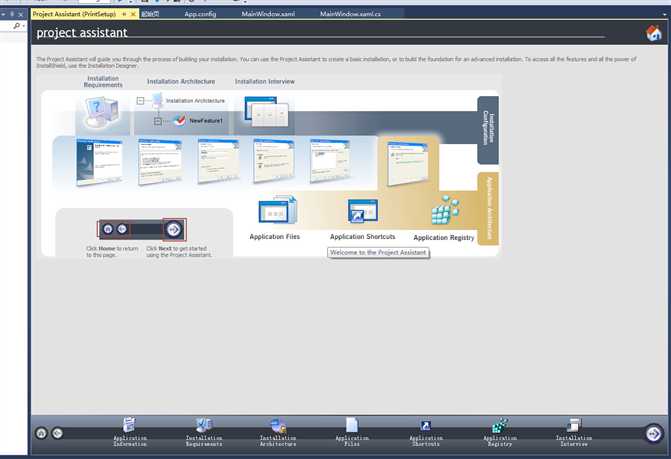Screen dimensions: 671x459
Task: Select the third installer dialog thumbnail
Action: 218,161
